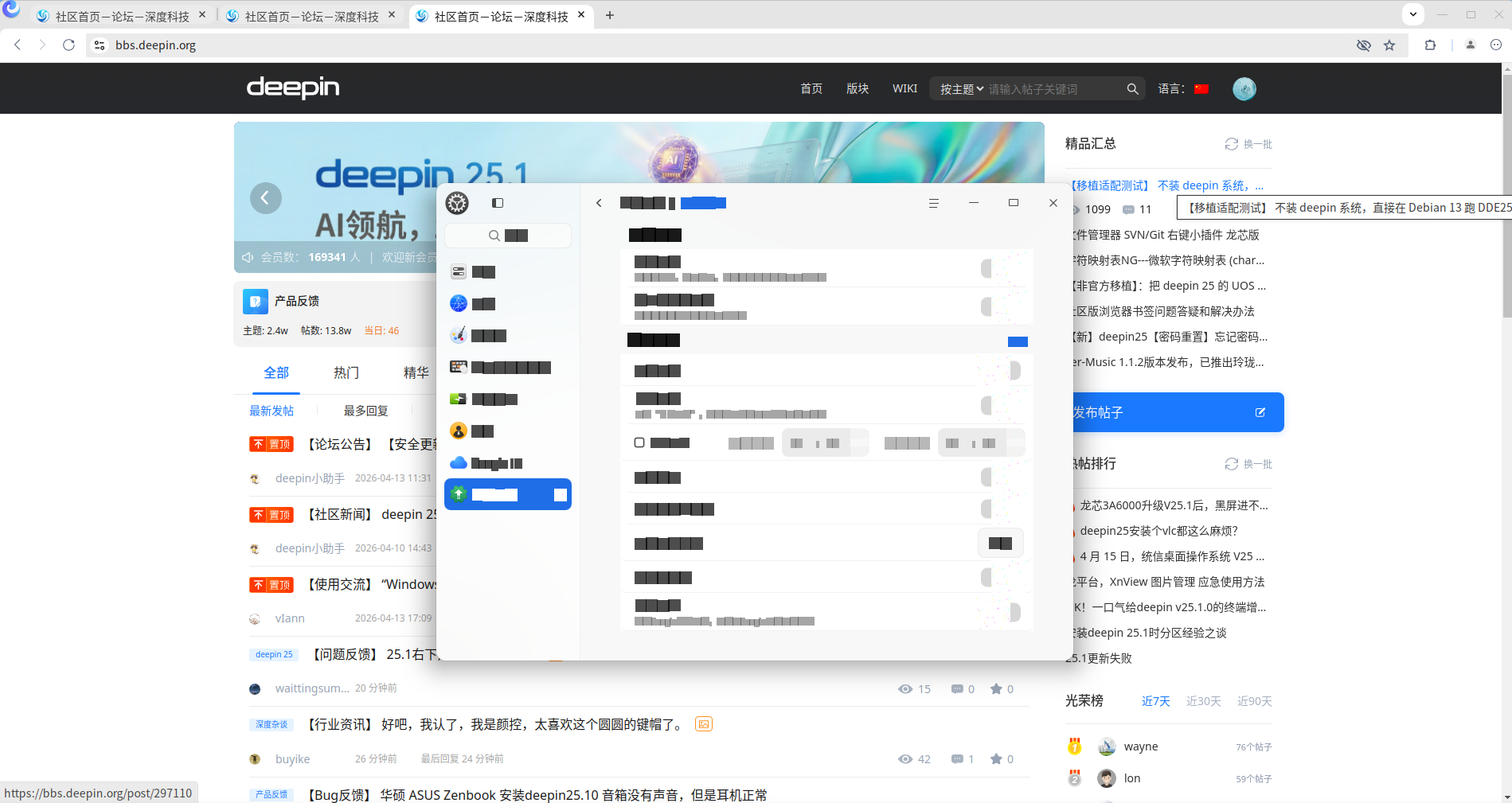Open the browser profile icon
Screen dimensions: 1512x803
pyautogui.click(x=1471, y=45)
